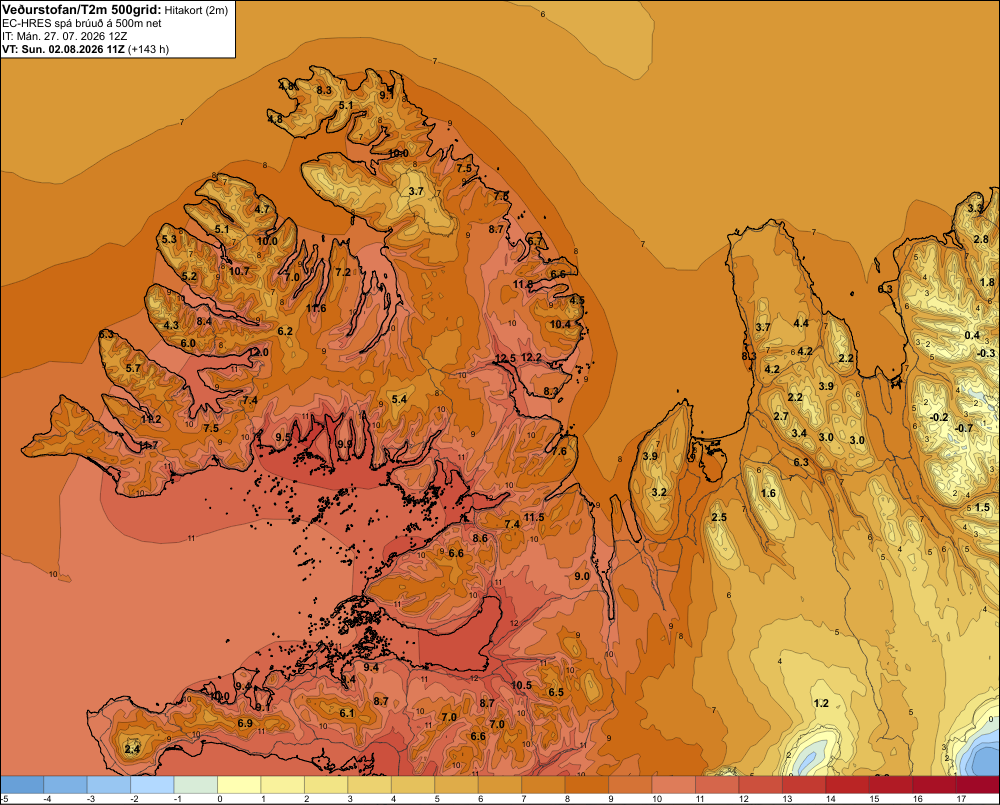
Task: Click the -0.7 temperature value
Action: (x=964, y=428)
